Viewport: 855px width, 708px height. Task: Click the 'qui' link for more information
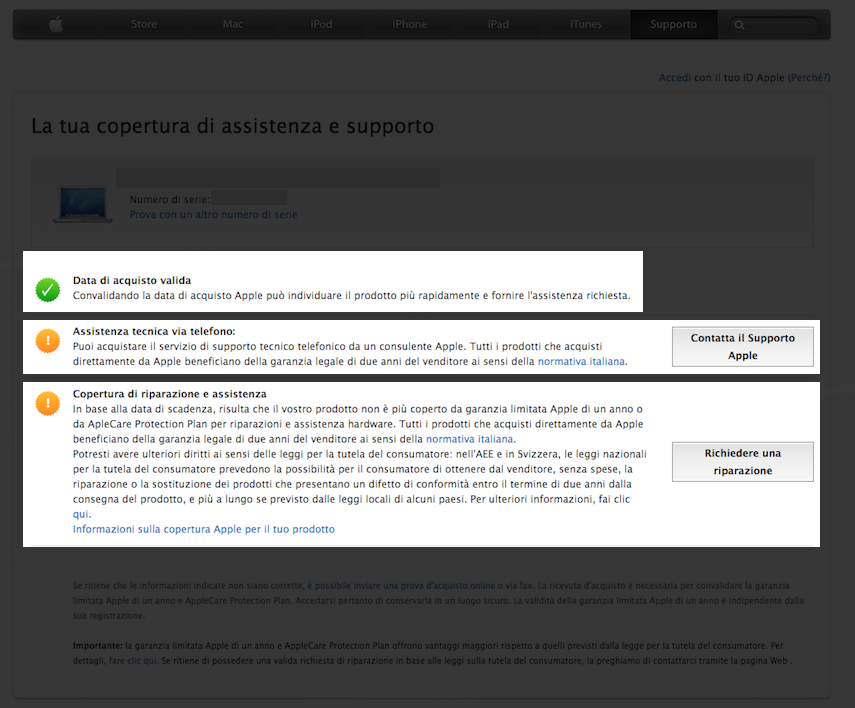pos(81,514)
